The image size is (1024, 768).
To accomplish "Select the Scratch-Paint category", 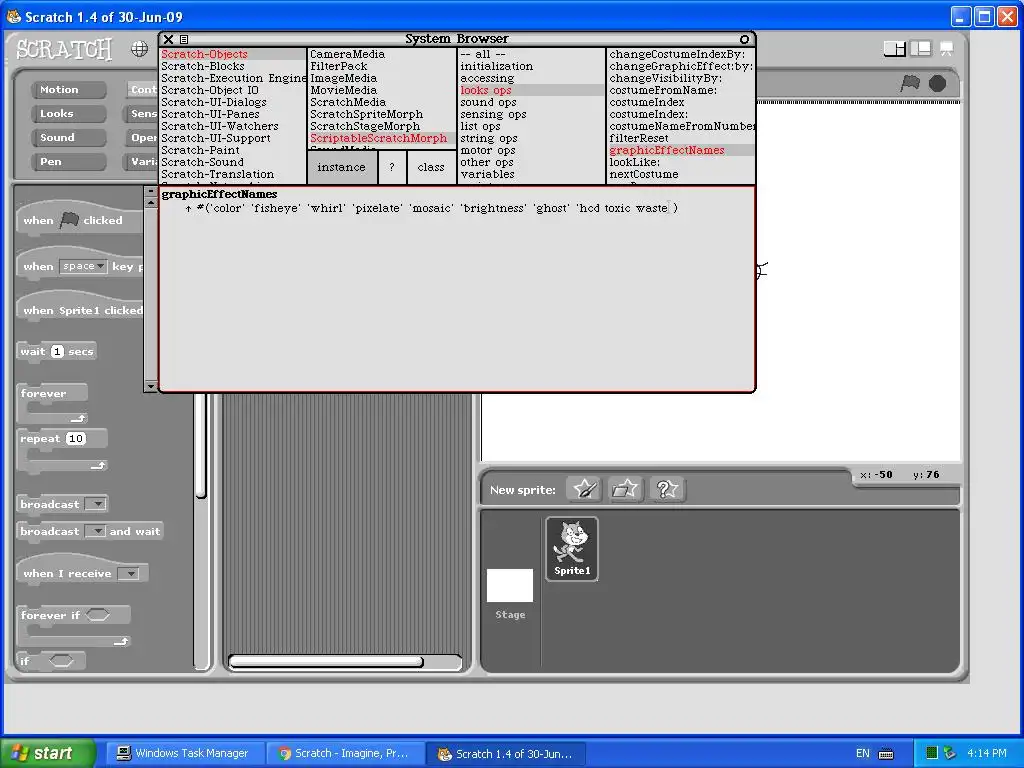I will pos(233,150).
